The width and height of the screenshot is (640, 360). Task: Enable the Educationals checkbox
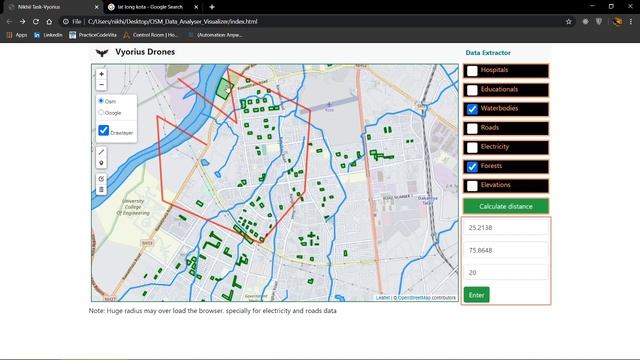472,90
